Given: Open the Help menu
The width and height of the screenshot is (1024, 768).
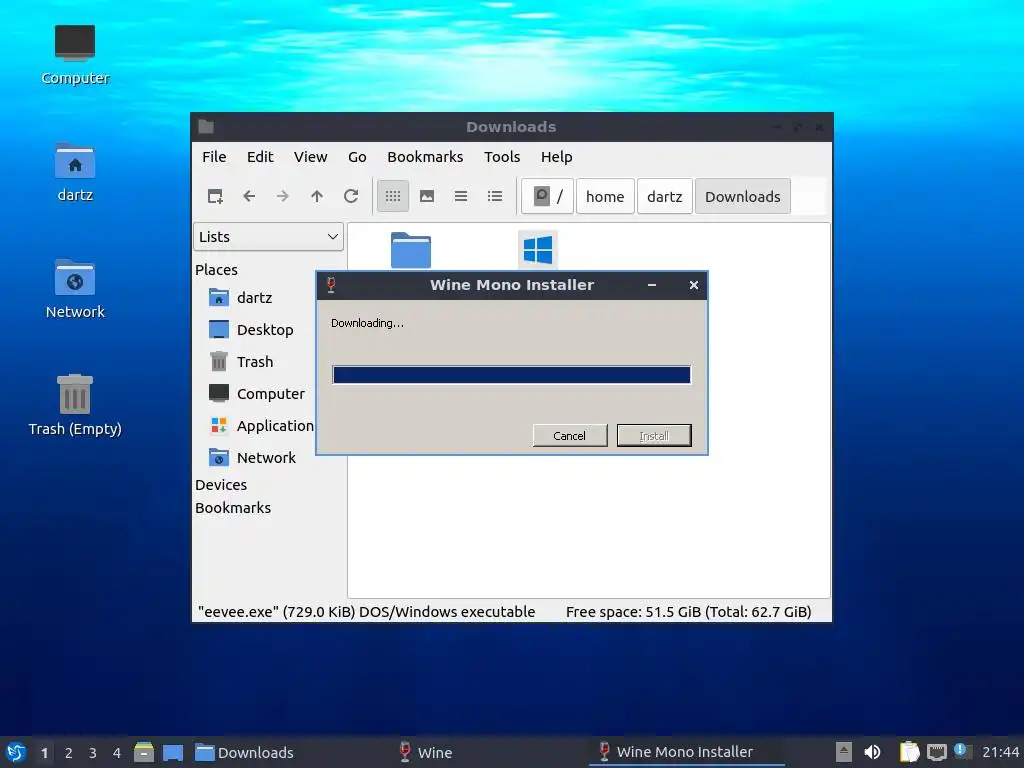Looking at the screenshot, I should tap(556, 157).
